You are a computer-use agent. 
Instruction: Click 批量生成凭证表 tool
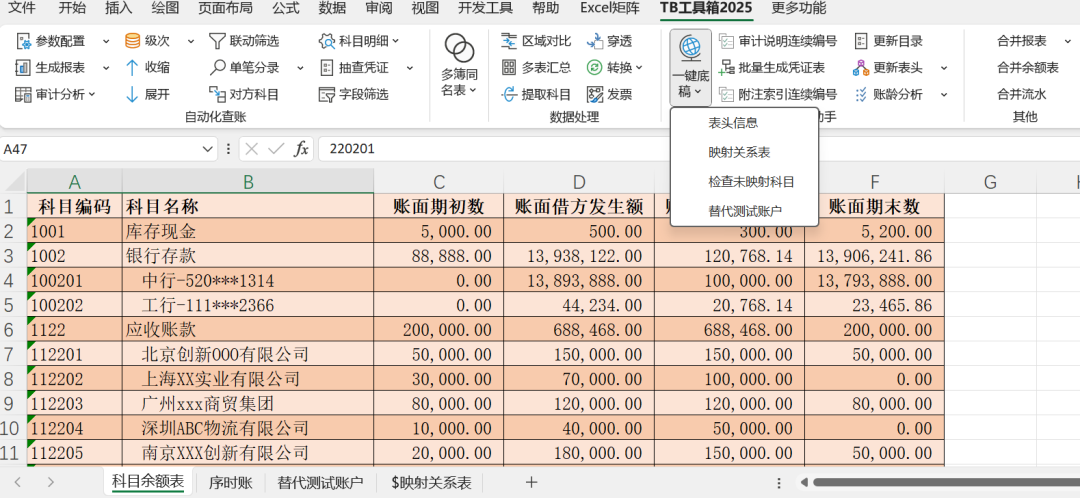(x=771, y=68)
